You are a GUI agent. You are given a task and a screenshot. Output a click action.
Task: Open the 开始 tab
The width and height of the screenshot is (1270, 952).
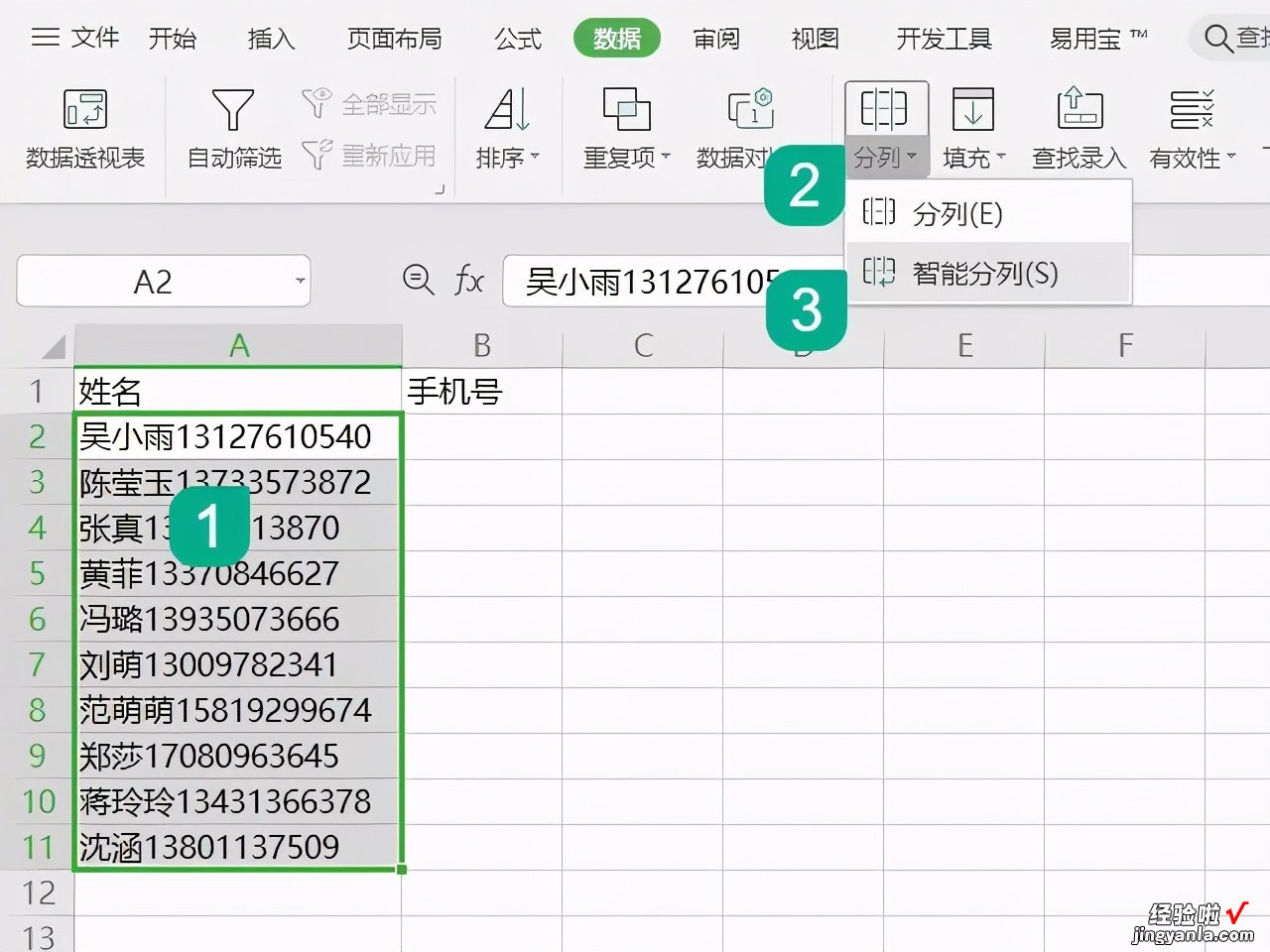tap(173, 39)
